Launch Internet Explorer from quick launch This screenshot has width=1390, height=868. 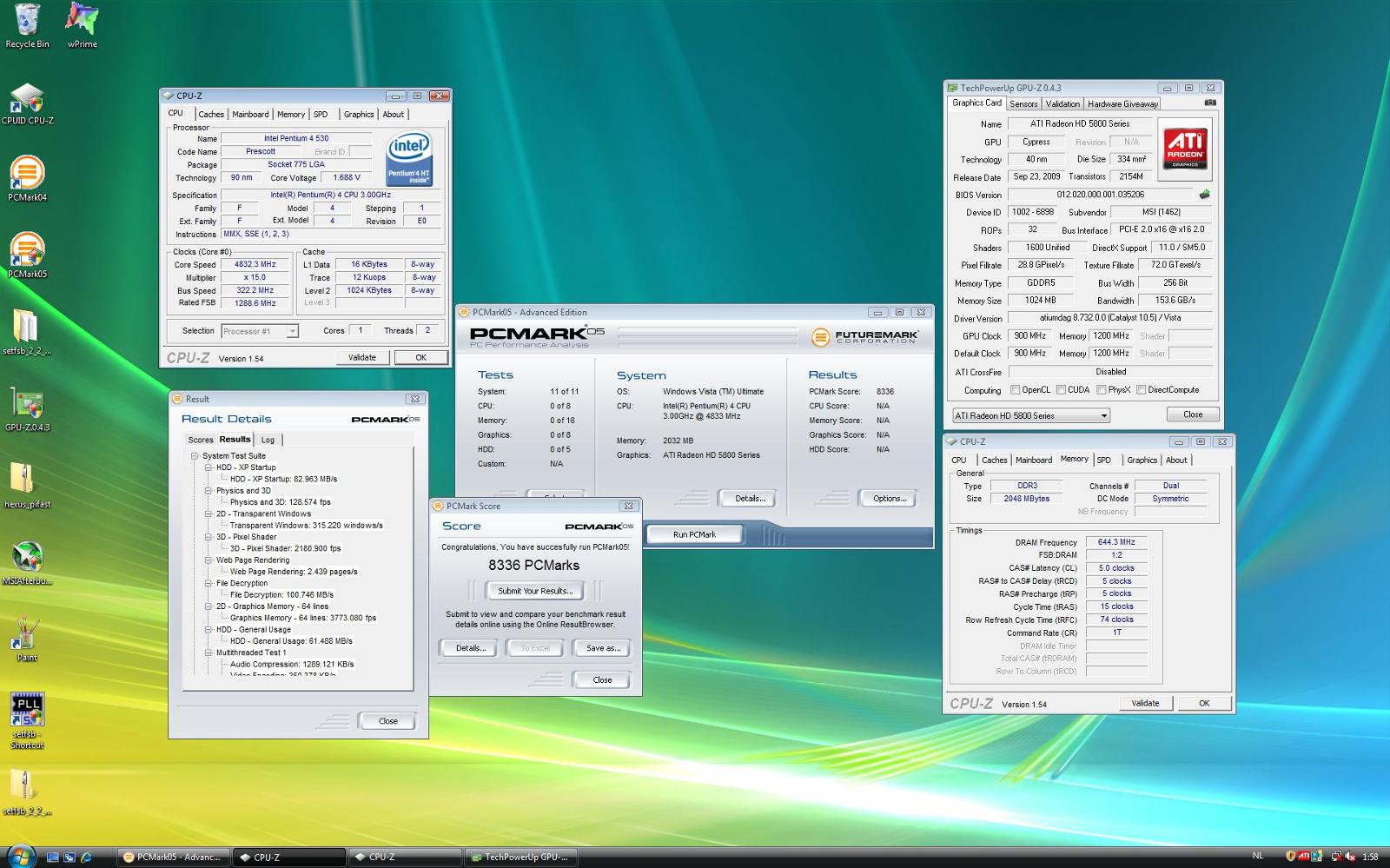[x=86, y=857]
